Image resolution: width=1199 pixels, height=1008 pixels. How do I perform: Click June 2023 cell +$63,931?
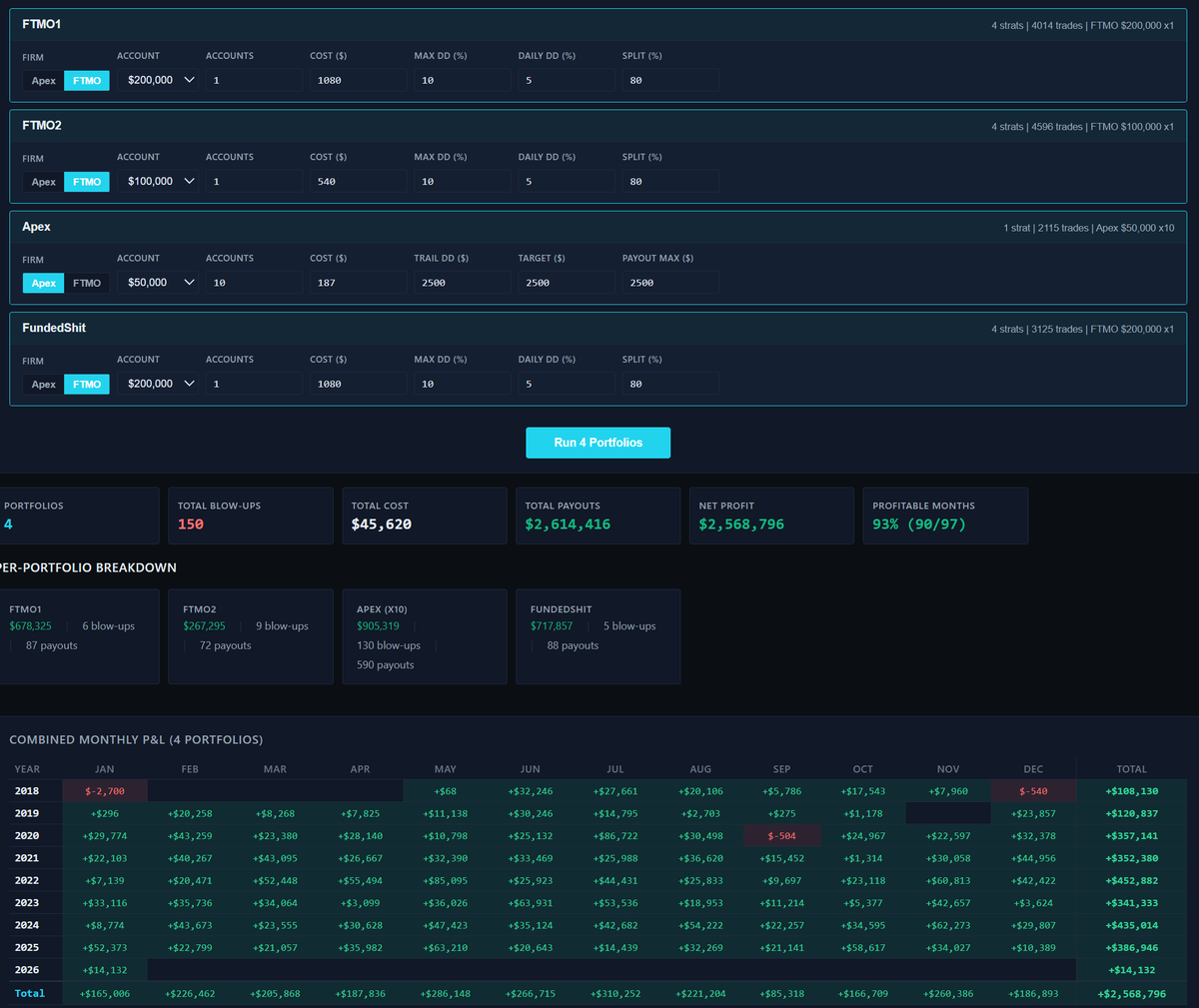pyautogui.click(x=530, y=903)
